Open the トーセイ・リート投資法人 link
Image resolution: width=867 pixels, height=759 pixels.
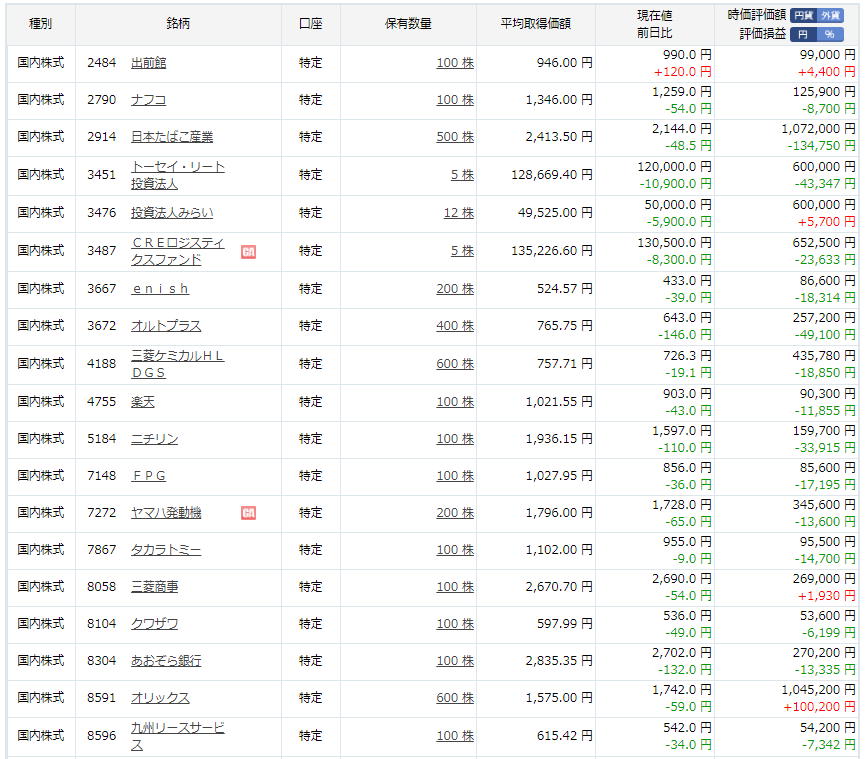(177, 175)
